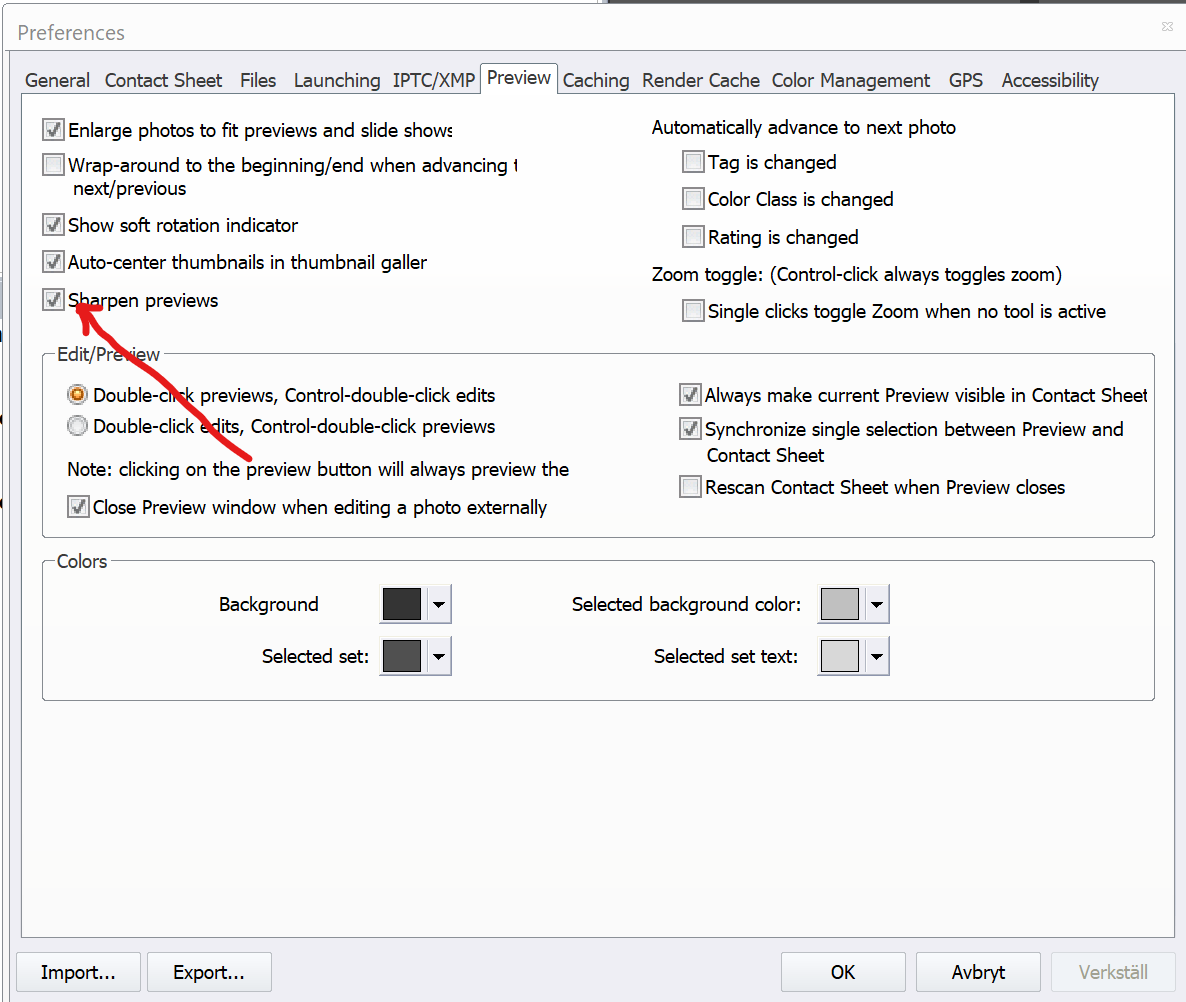
Task: Open the Background color dropdown arrow
Action: (439, 604)
